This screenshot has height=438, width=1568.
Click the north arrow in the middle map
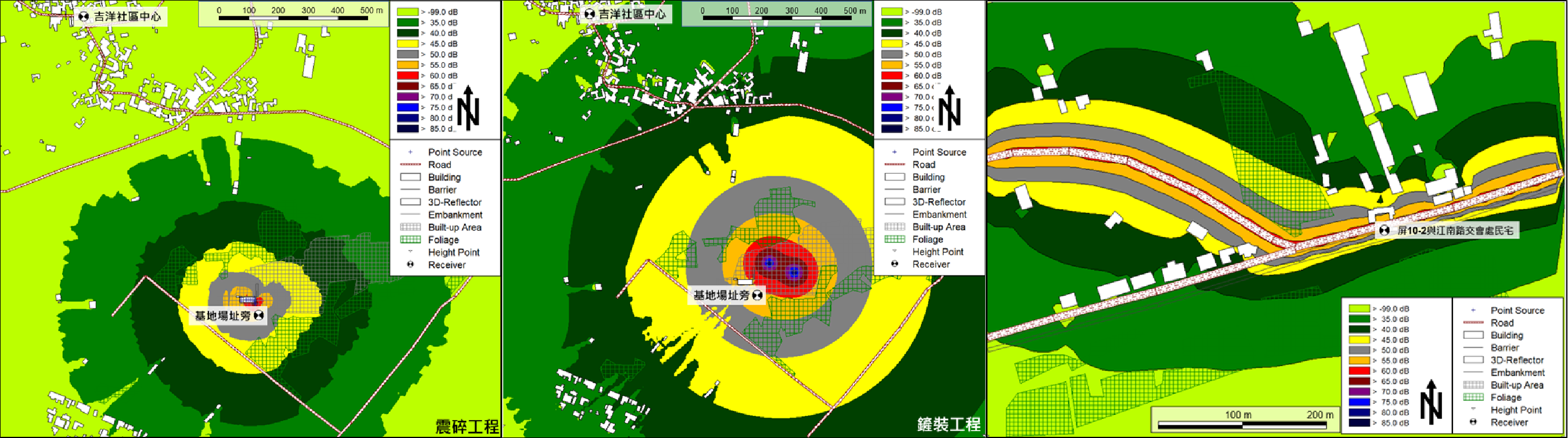tap(949, 109)
